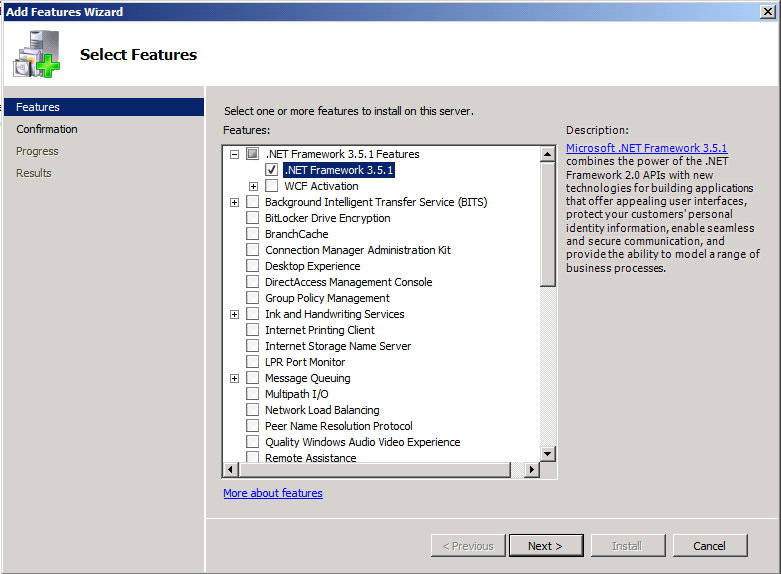Screen dimensions: 781x574
Task: Enable Group Policy Management checkbox
Action: coord(253,297)
